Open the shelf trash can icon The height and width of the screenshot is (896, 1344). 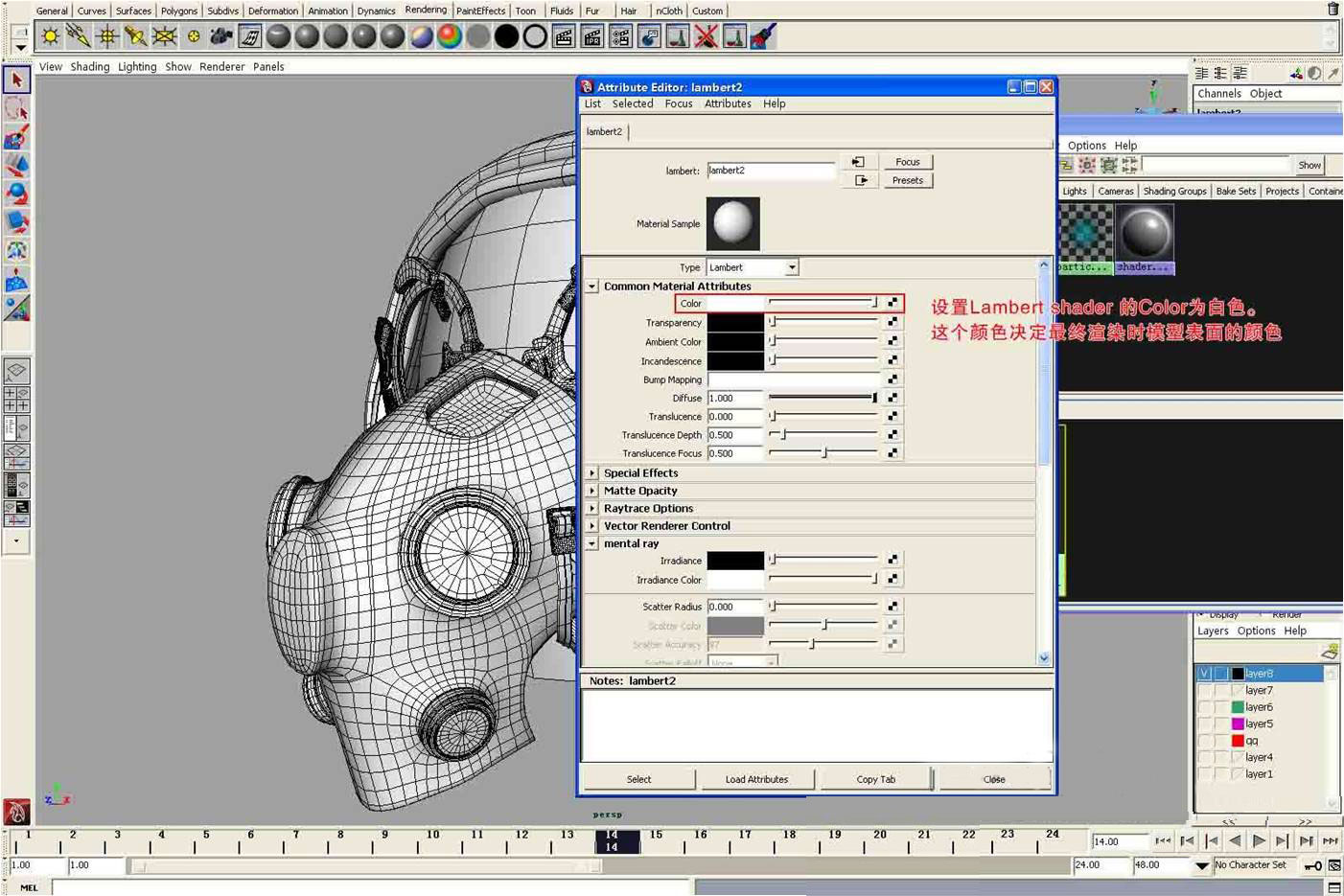(x=1332, y=9)
